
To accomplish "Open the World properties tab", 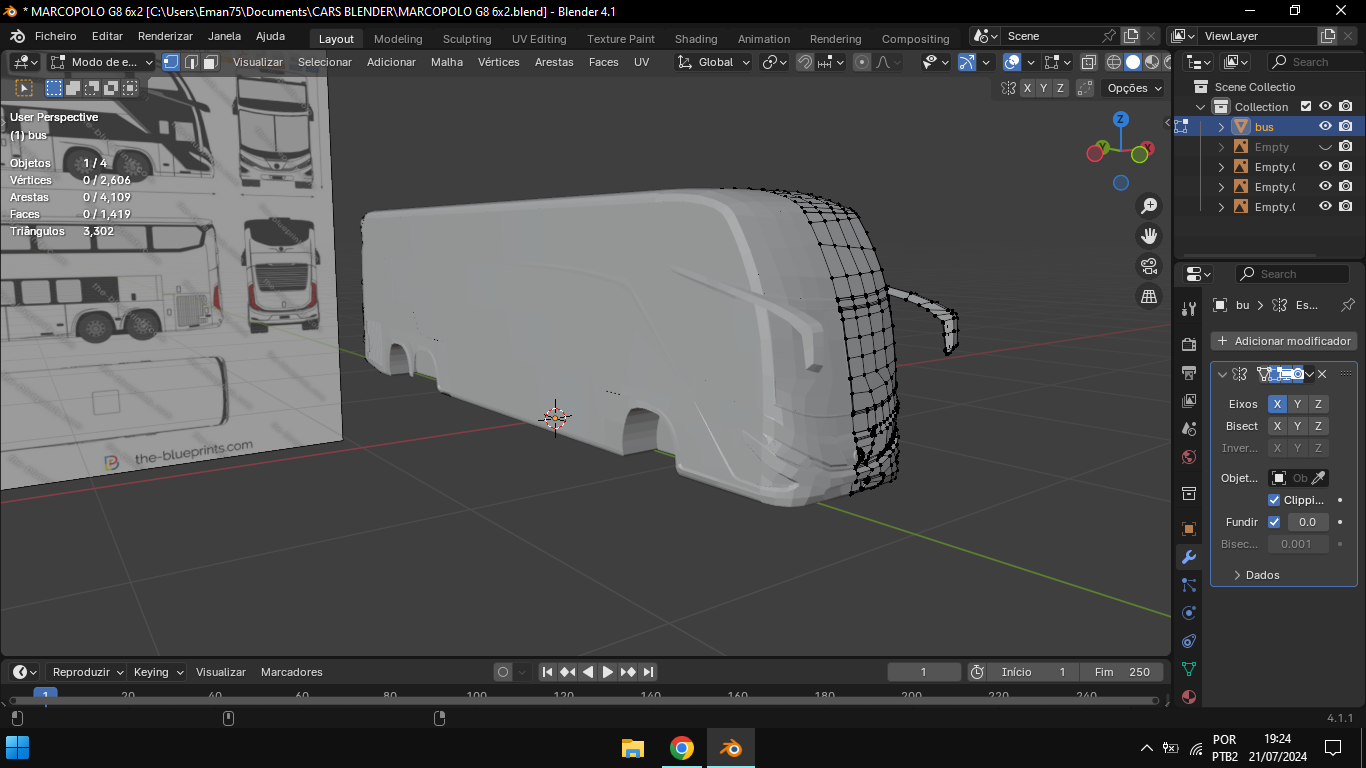I will tap(1189, 457).
